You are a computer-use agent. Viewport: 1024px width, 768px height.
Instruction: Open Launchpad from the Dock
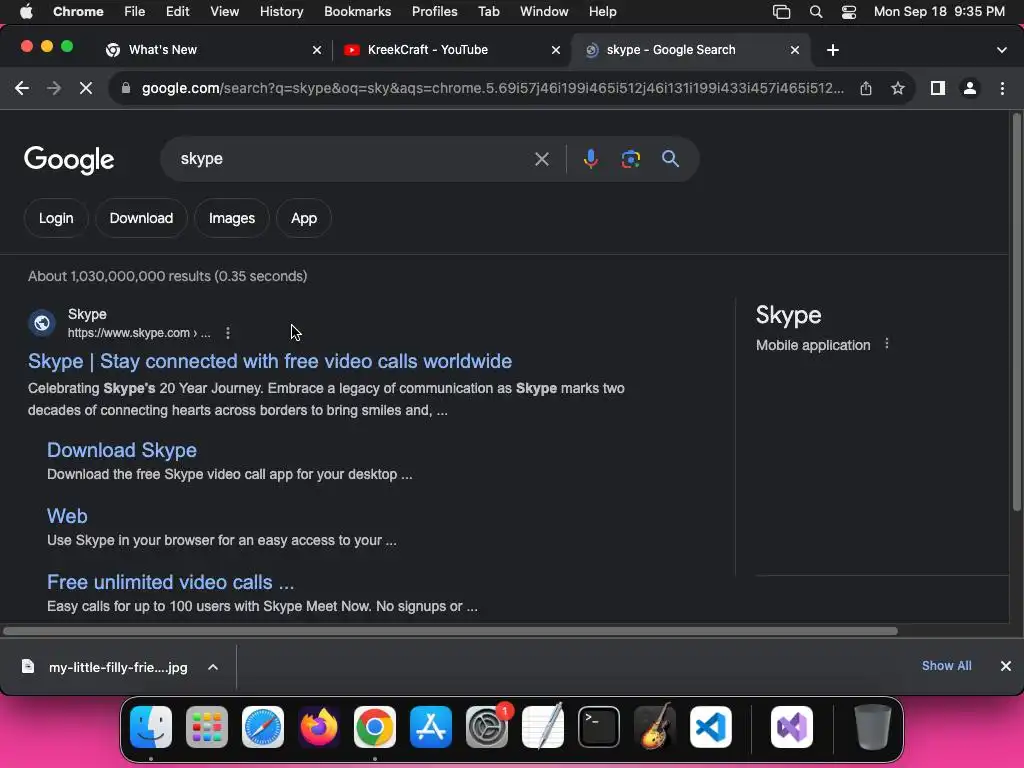pos(207,727)
